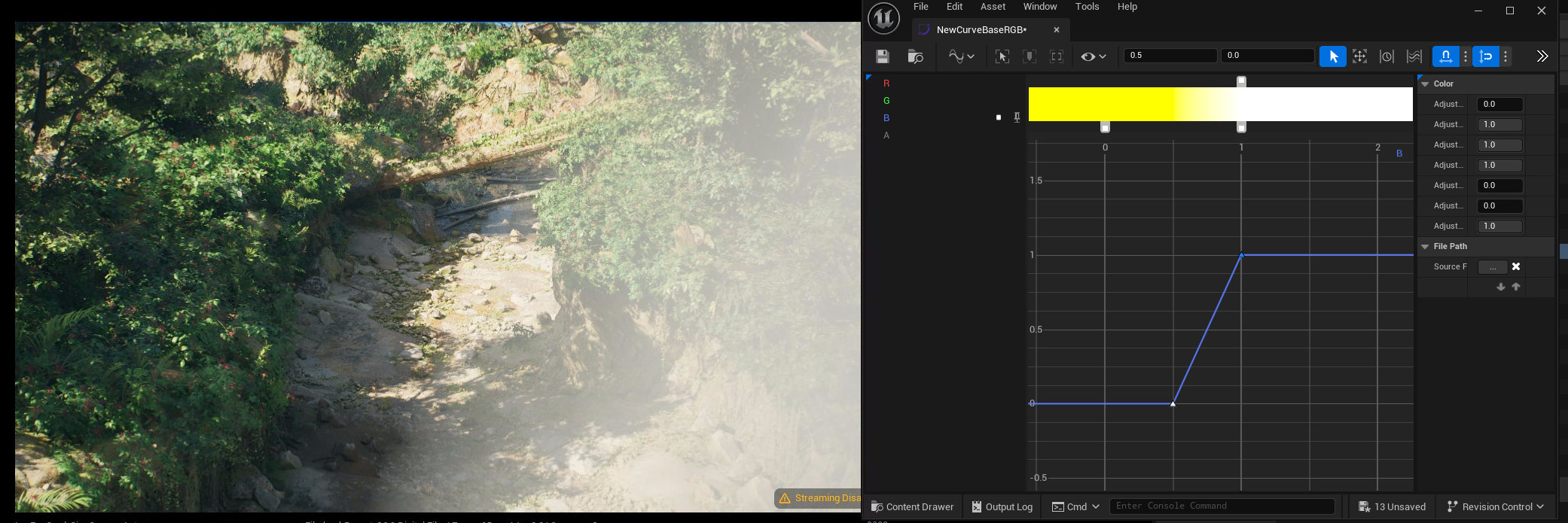This screenshot has width=1568, height=523.
Task: Activate the multi-curve select tool icon
Action: pos(1414,56)
